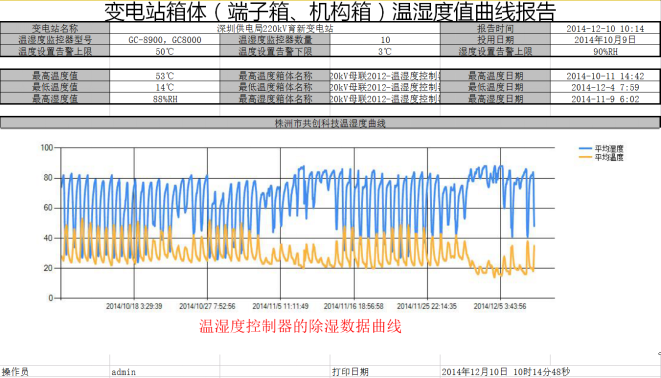Click the monitor quantity value 10
661x378 pixels.
pos(385,40)
